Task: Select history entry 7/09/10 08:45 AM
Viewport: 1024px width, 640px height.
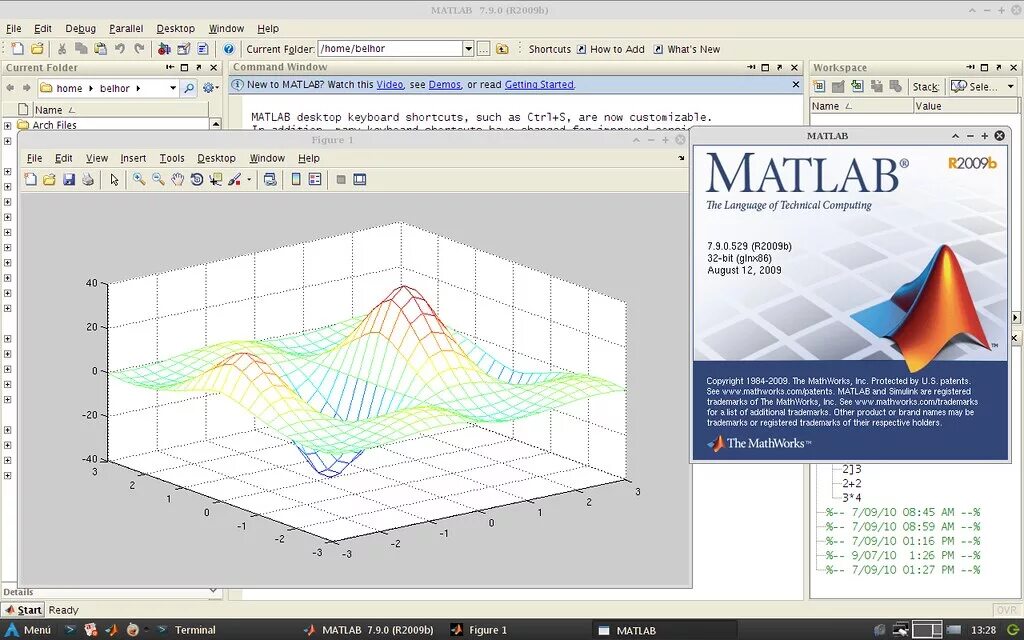Action: pyautogui.click(x=903, y=512)
